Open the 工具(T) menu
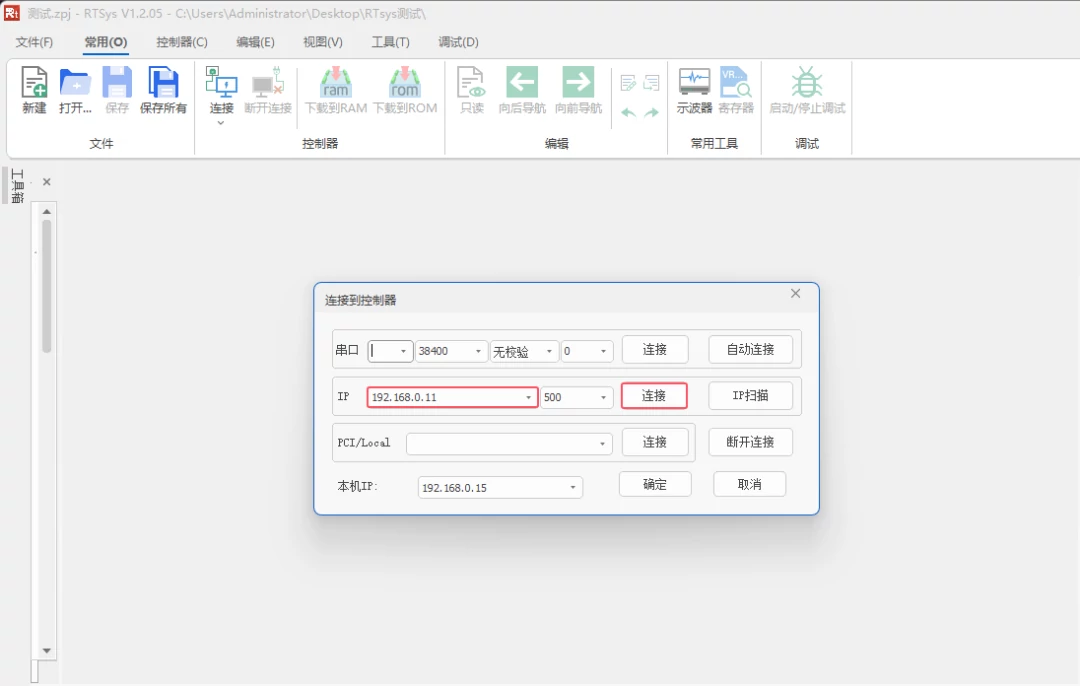Screen dimensions: 1080x686 (391, 42)
